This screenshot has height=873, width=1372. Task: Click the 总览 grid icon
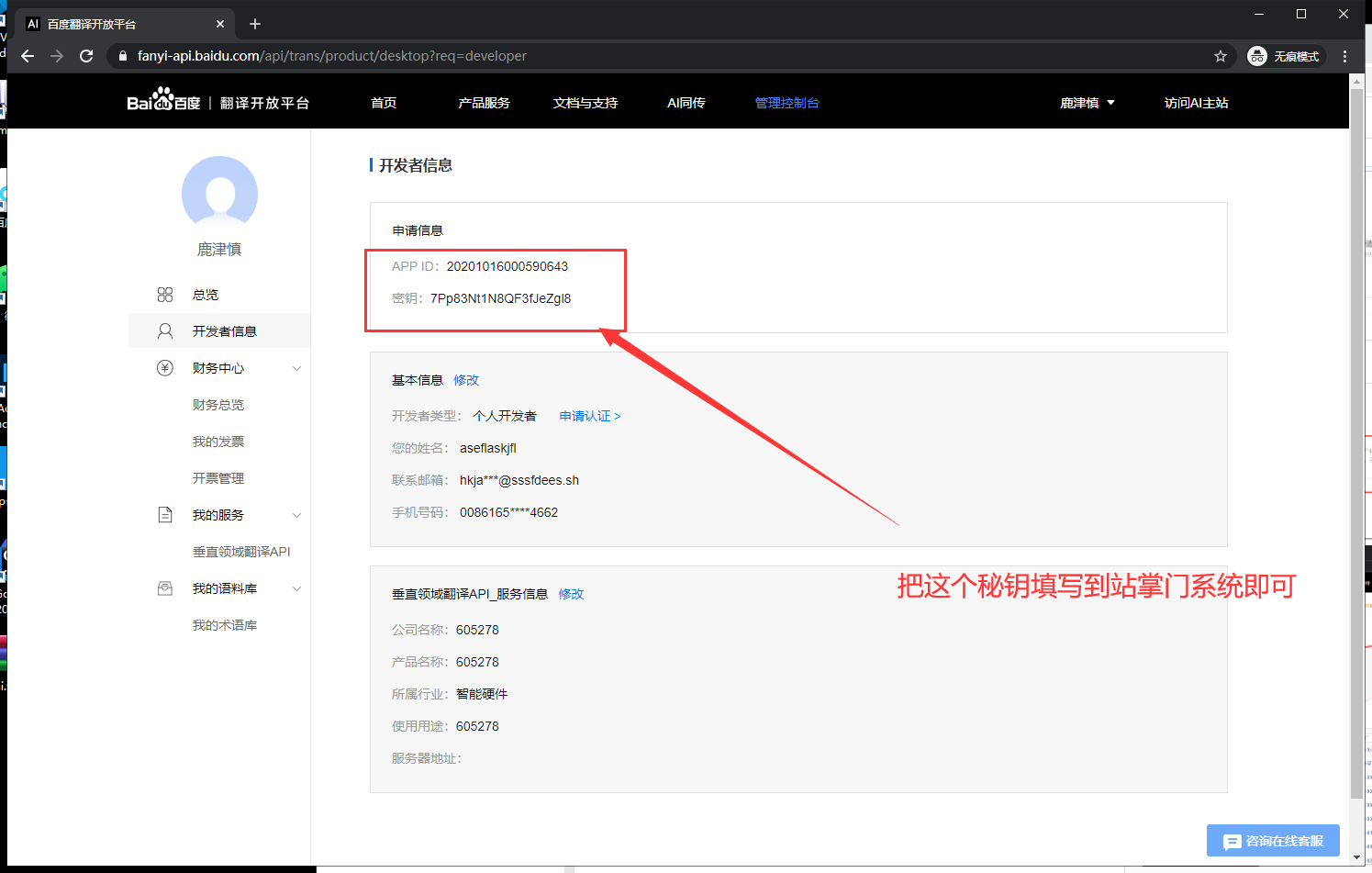165,295
